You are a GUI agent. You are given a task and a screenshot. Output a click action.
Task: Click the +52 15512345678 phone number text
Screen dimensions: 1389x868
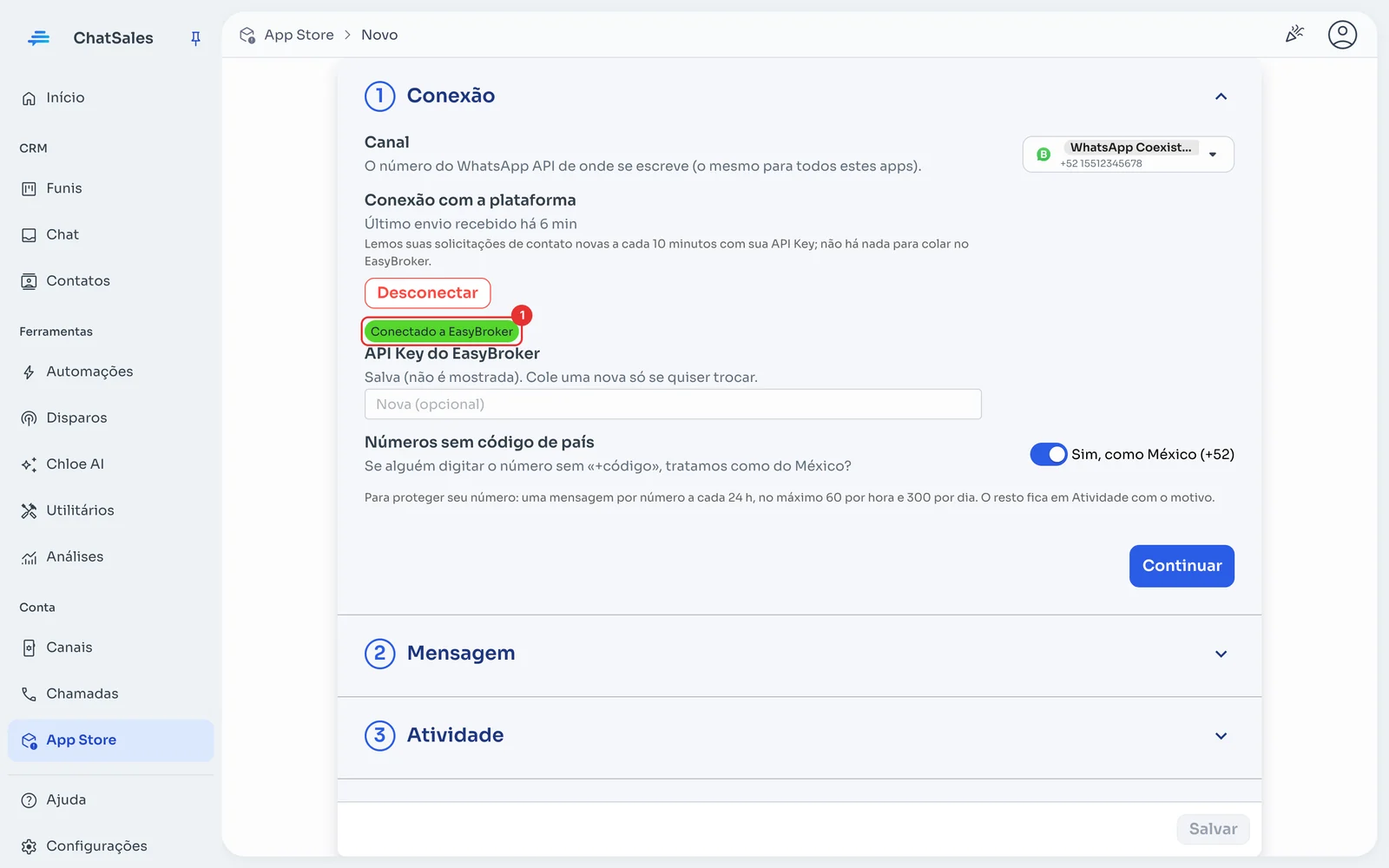(1101, 163)
